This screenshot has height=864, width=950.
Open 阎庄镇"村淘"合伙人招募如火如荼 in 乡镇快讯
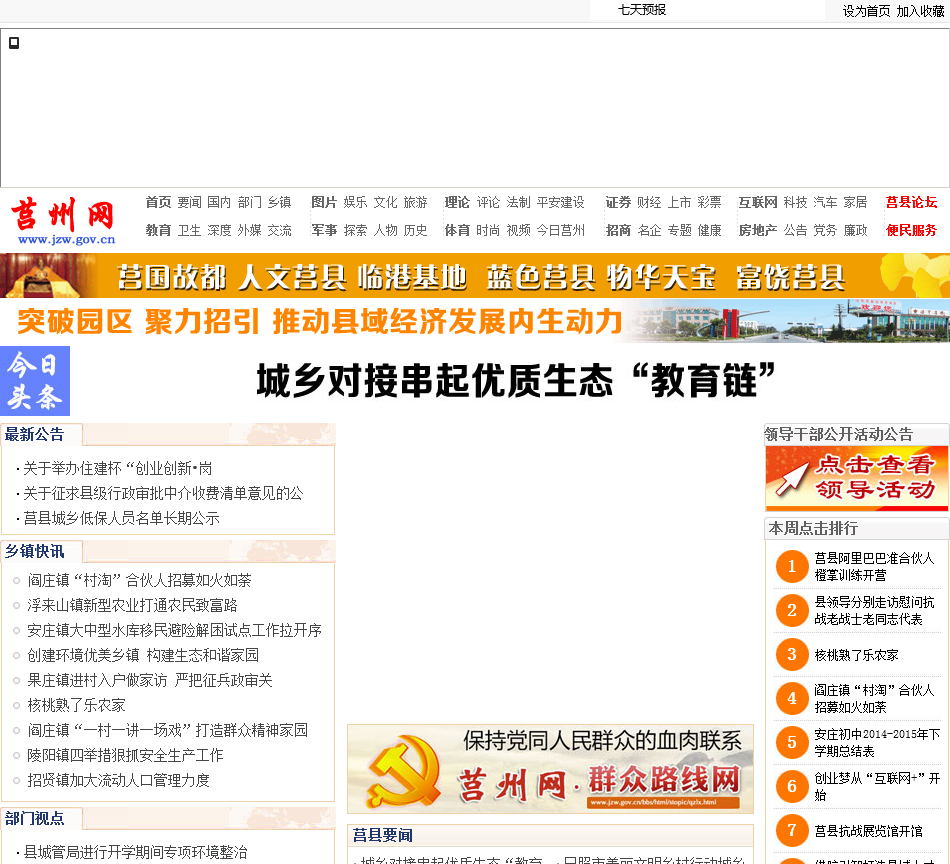[139, 580]
